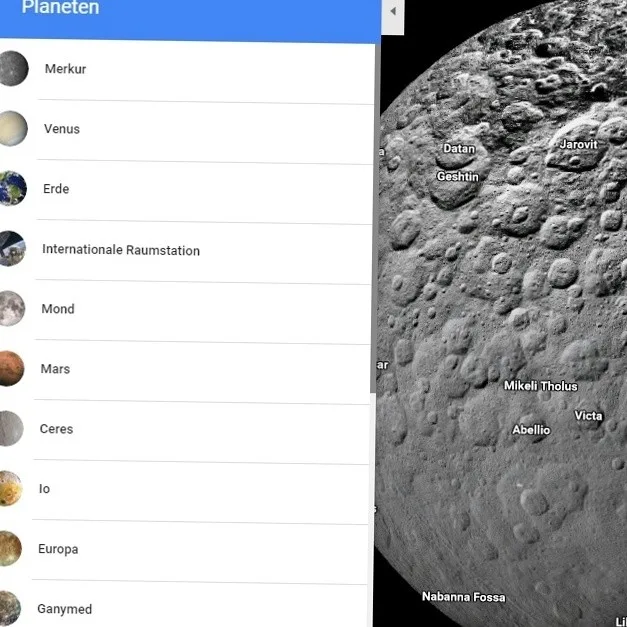Click the Abellio crater label
627x627 pixels.
531,430
